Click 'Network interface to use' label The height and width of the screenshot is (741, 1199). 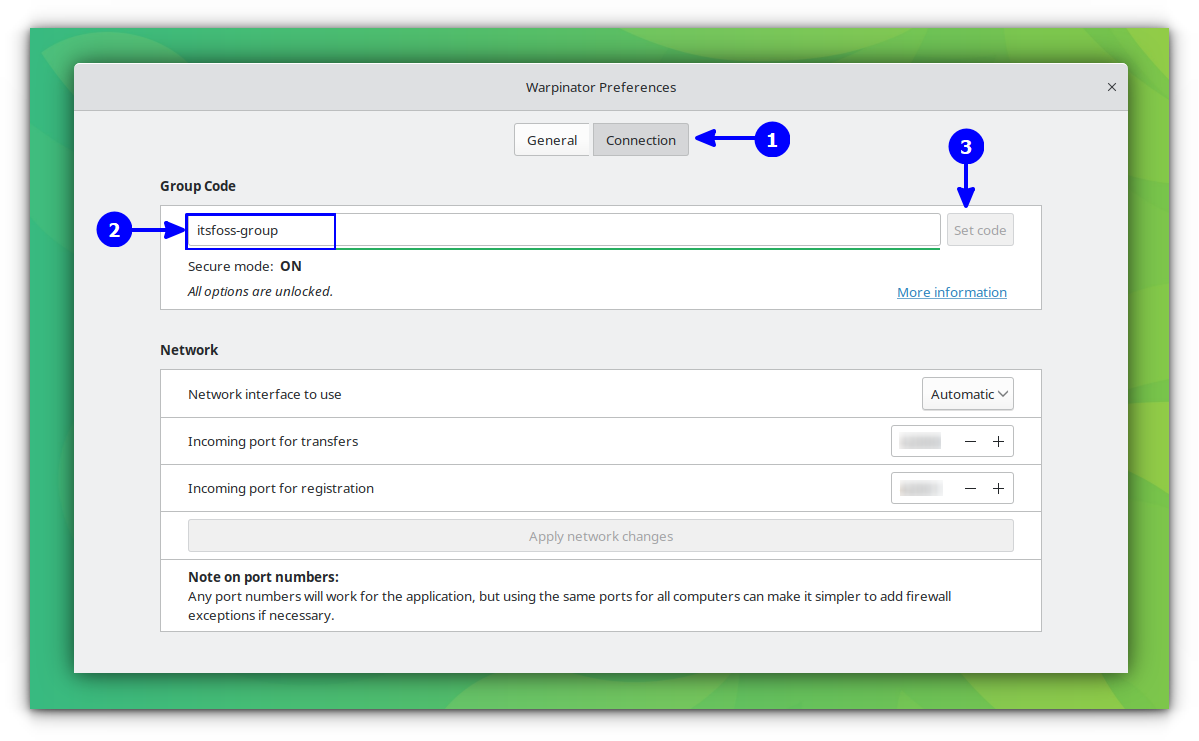tap(265, 395)
